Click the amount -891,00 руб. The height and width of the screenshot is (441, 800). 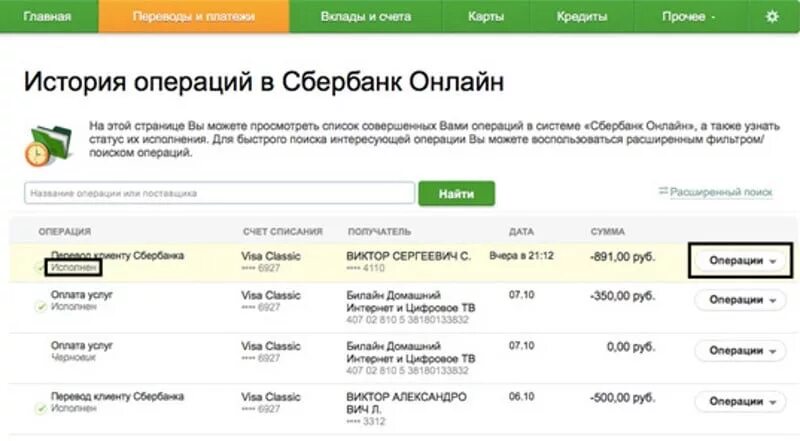point(622,257)
